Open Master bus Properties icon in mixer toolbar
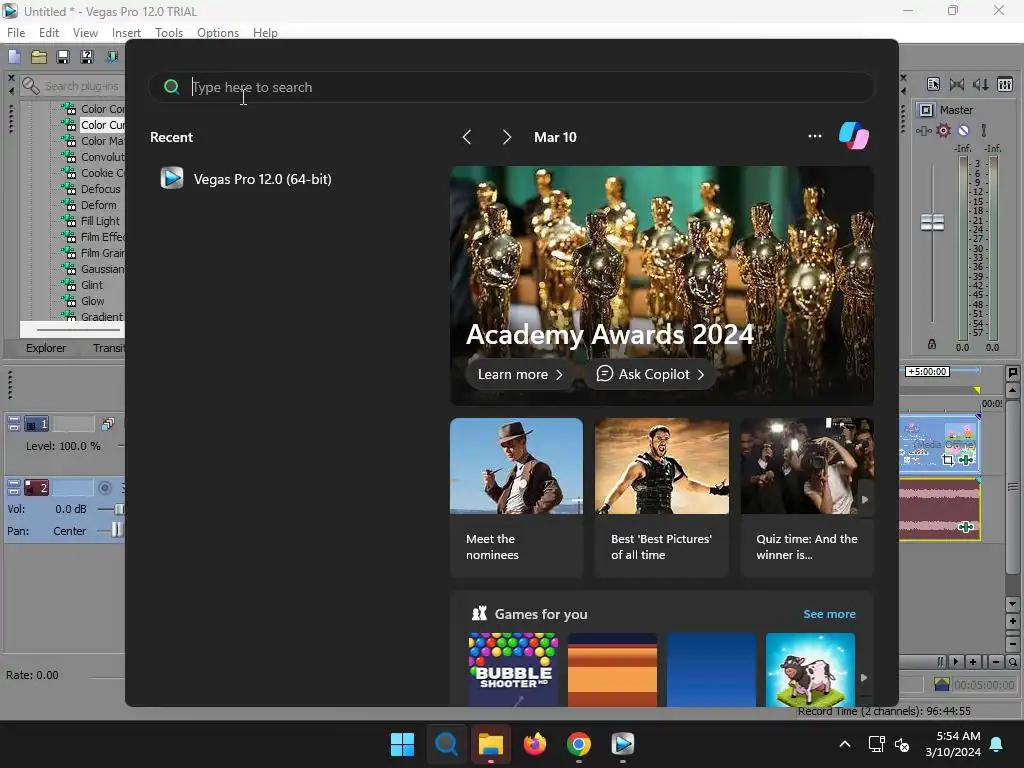The image size is (1024, 768). pyautogui.click(x=933, y=84)
